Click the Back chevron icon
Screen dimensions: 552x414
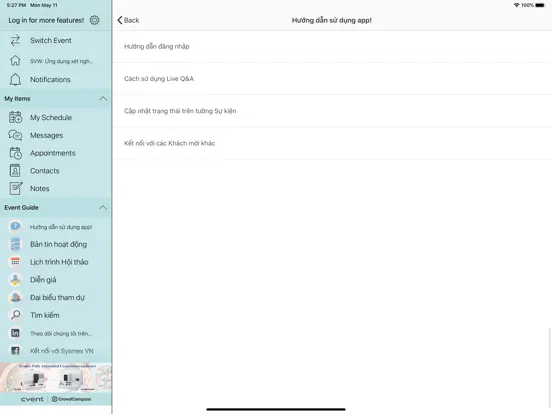coord(120,20)
